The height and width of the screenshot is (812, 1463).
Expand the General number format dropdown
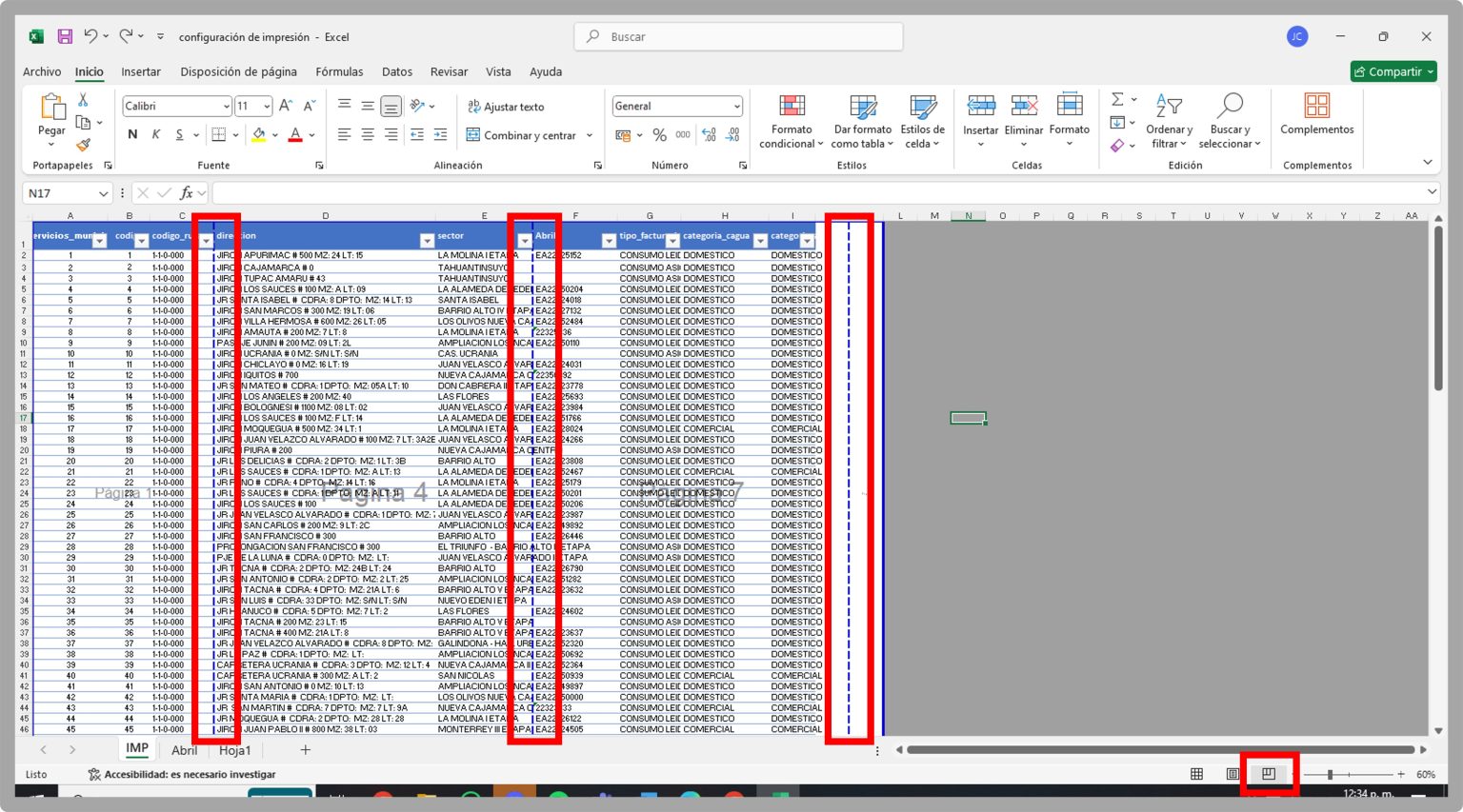(x=740, y=105)
